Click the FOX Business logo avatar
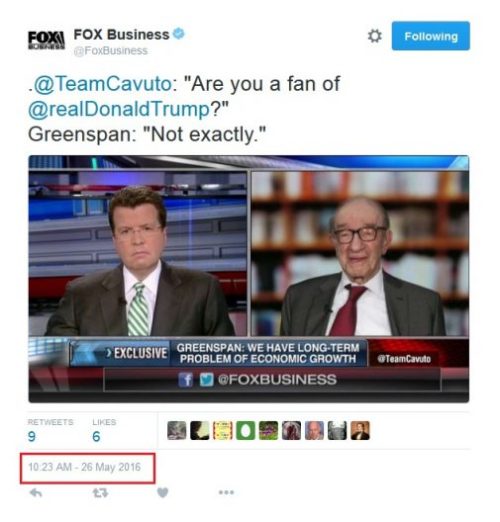This screenshot has width=500, height=522. tap(46, 41)
